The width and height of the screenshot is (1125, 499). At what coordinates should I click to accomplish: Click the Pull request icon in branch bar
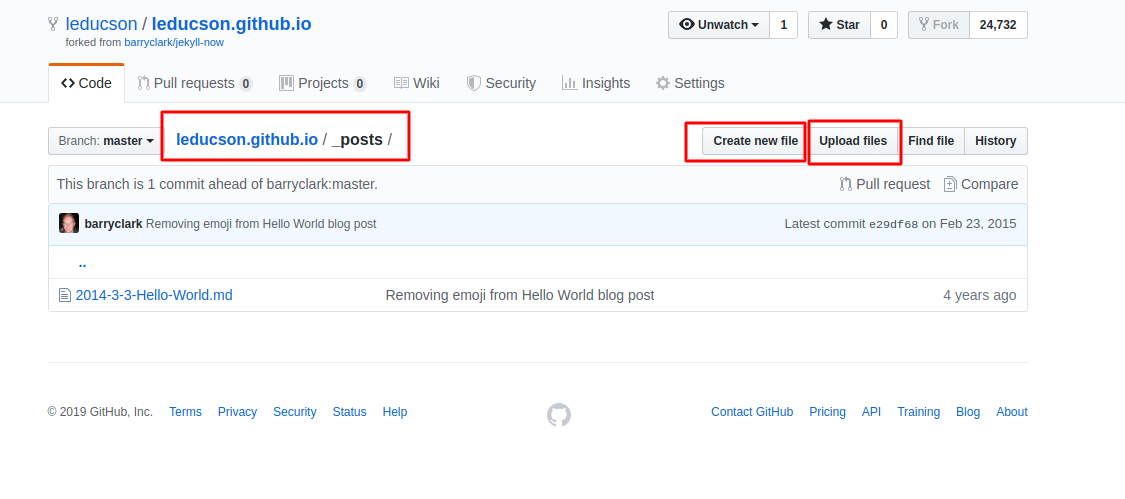846,184
